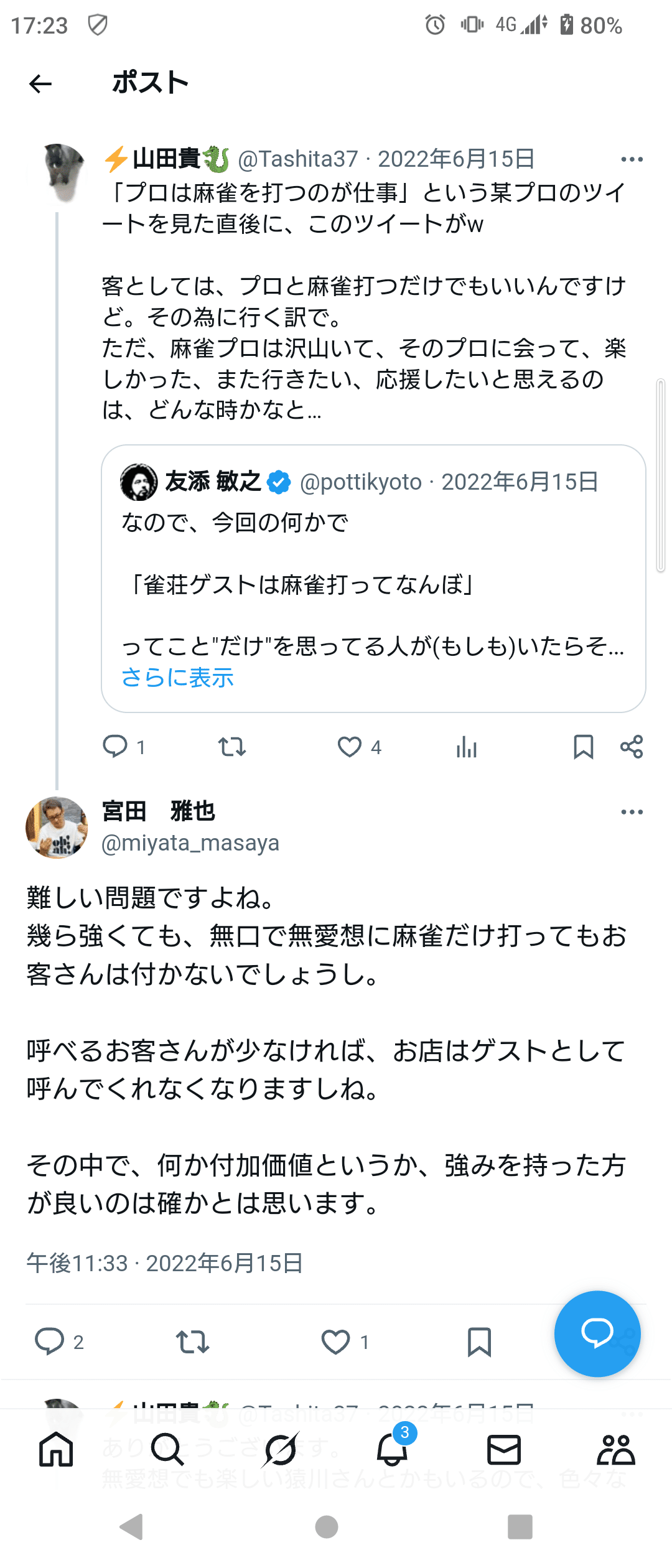This screenshot has height=1568, width=672.
Task: Expand the quoted tweet via さらに表示
Action: (177, 678)
